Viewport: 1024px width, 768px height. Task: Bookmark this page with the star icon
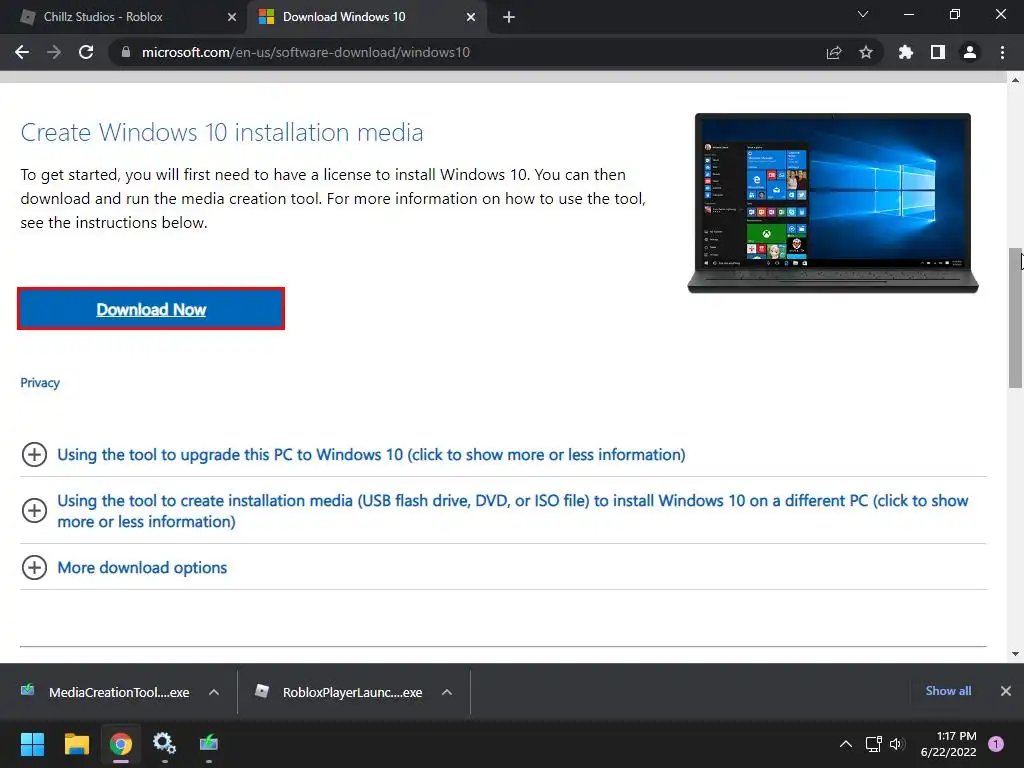click(866, 52)
